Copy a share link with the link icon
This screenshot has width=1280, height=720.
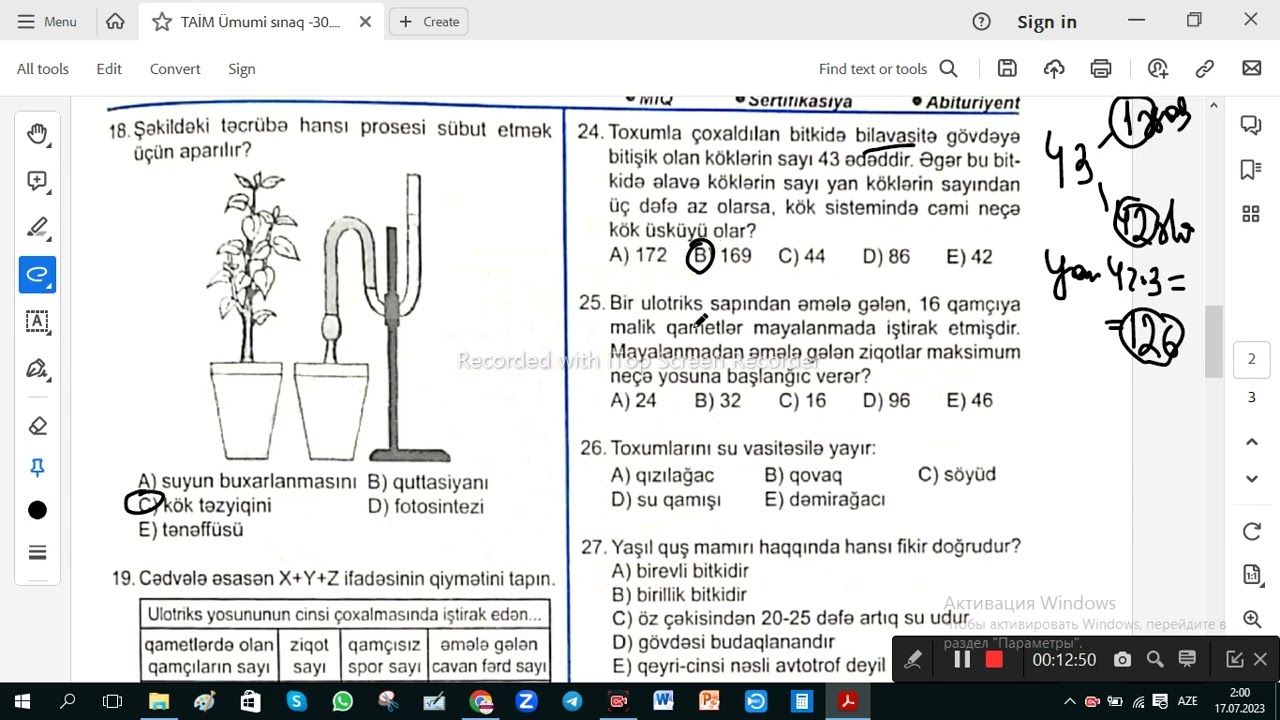click(x=1205, y=69)
